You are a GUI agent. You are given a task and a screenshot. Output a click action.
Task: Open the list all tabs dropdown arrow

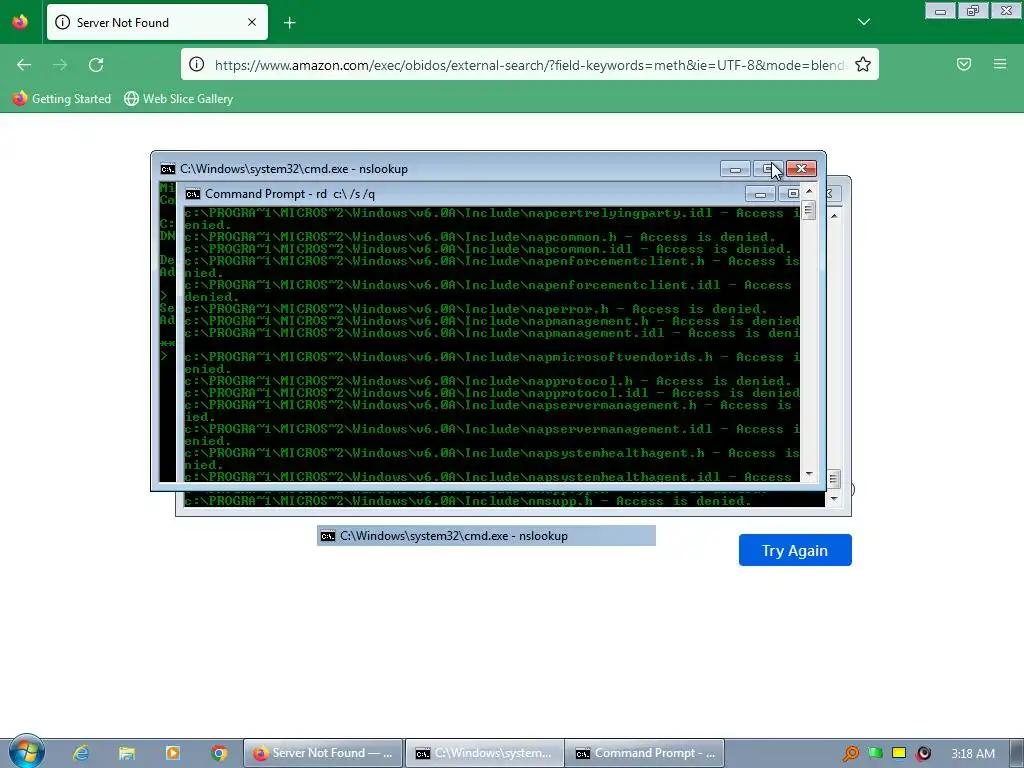(x=864, y=22)
